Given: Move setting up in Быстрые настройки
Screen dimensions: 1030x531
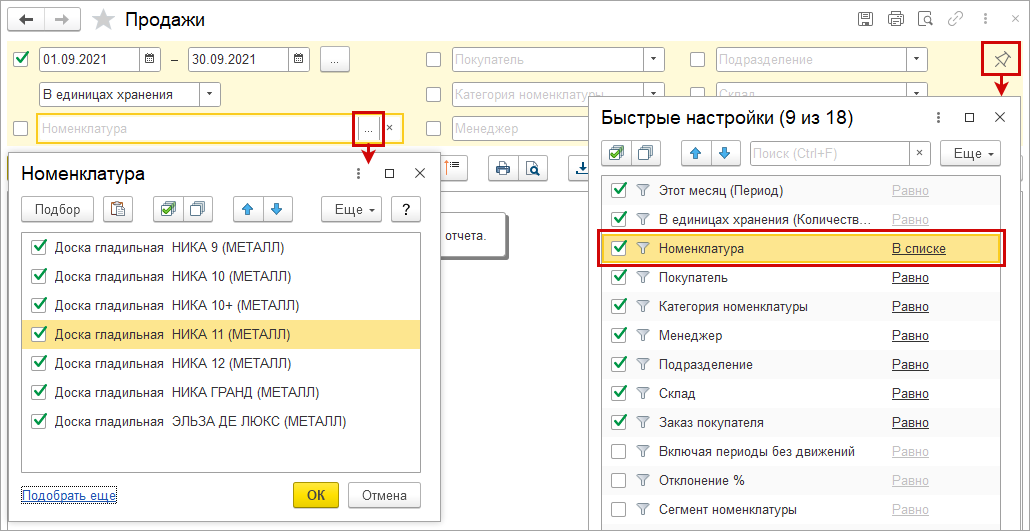Looking at the screenshot, I should (696, 153).
